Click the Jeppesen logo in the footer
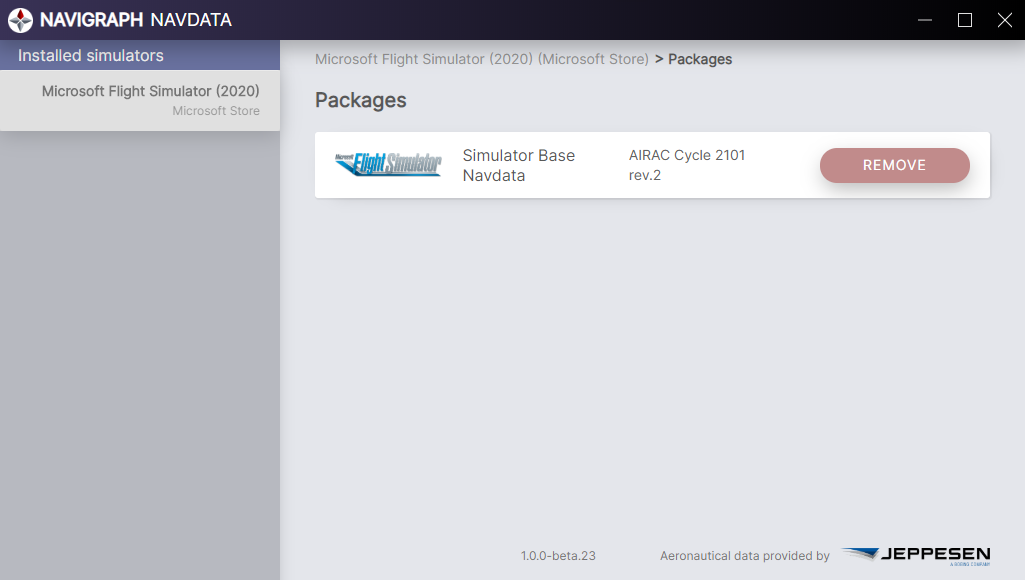 coord(916,555)
